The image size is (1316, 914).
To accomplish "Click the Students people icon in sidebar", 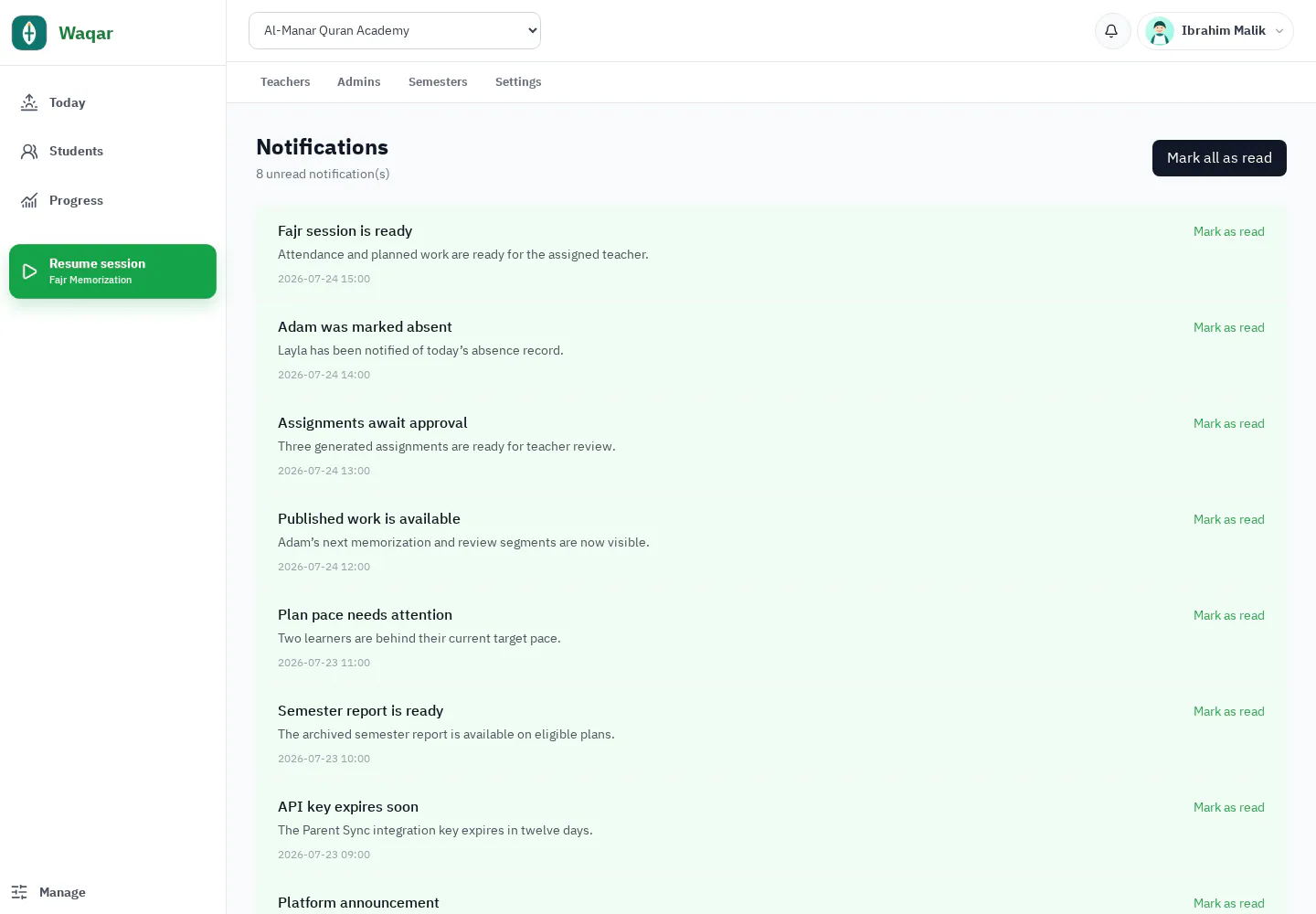I will click(29, 152).
